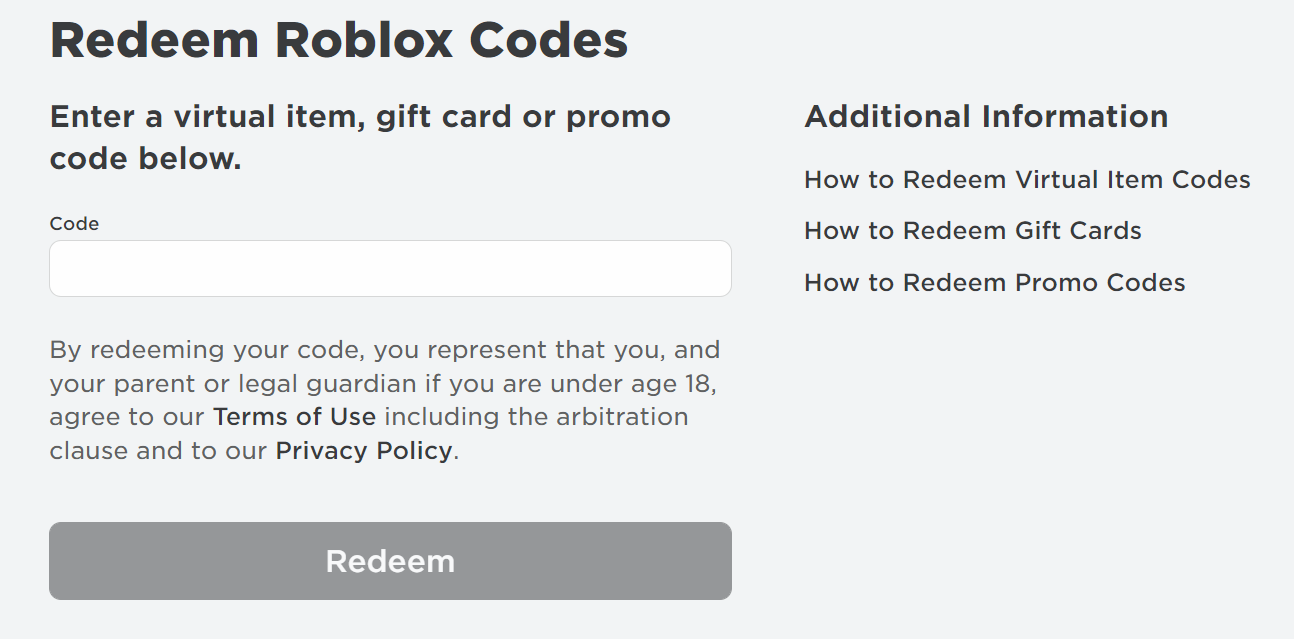Click the Additional Information heading
The height and width of the screenshot is (639, 1294).
click(986, 116)
